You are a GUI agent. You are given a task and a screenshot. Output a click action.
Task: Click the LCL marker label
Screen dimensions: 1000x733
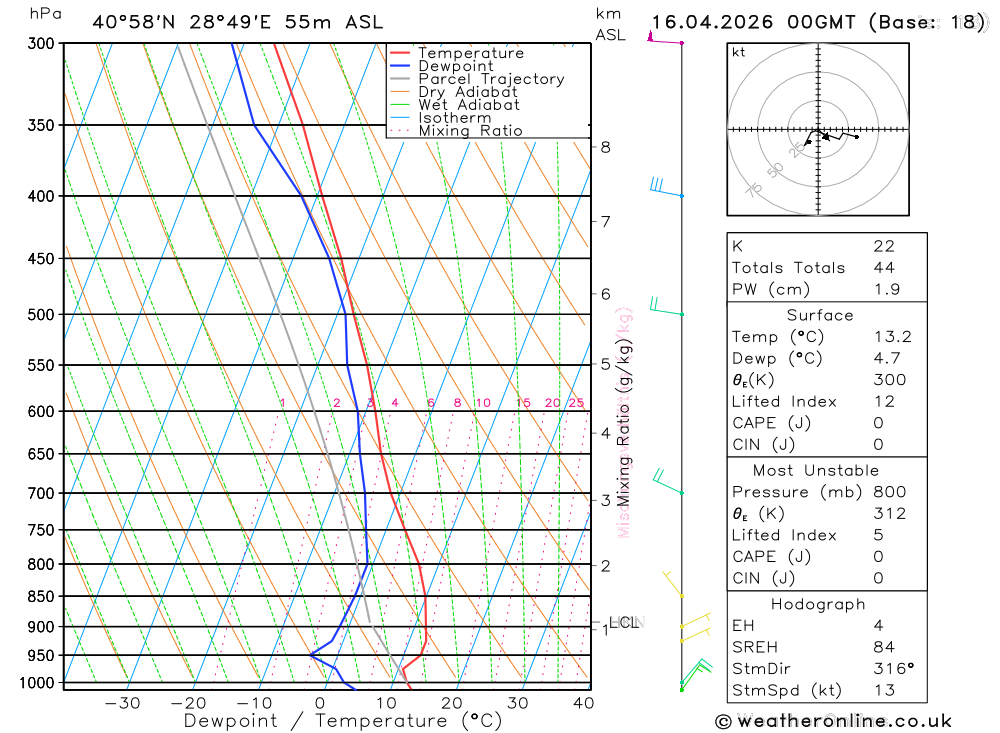pos(623,622)
